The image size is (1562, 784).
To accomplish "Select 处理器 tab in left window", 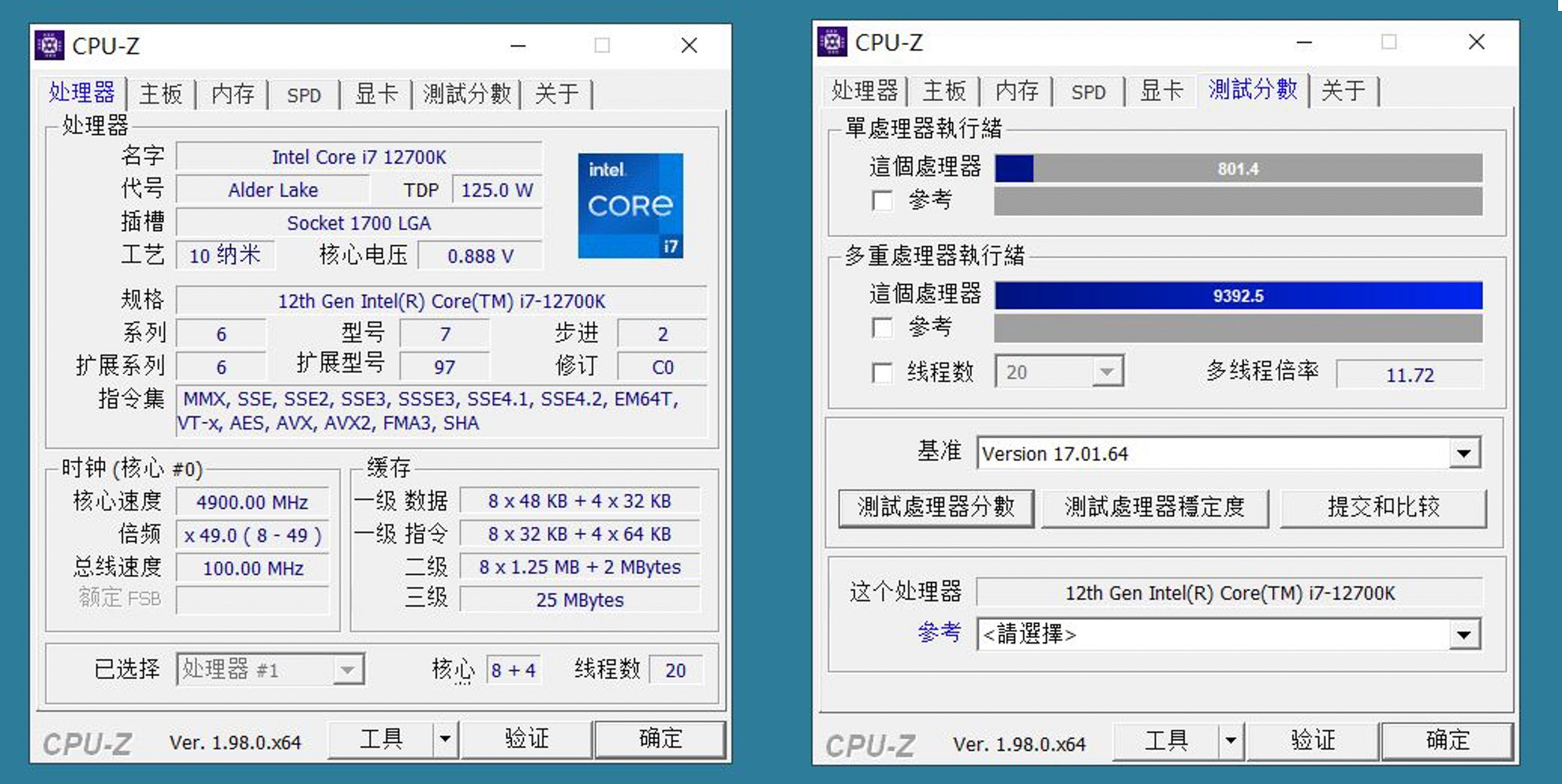I will 81,92.
